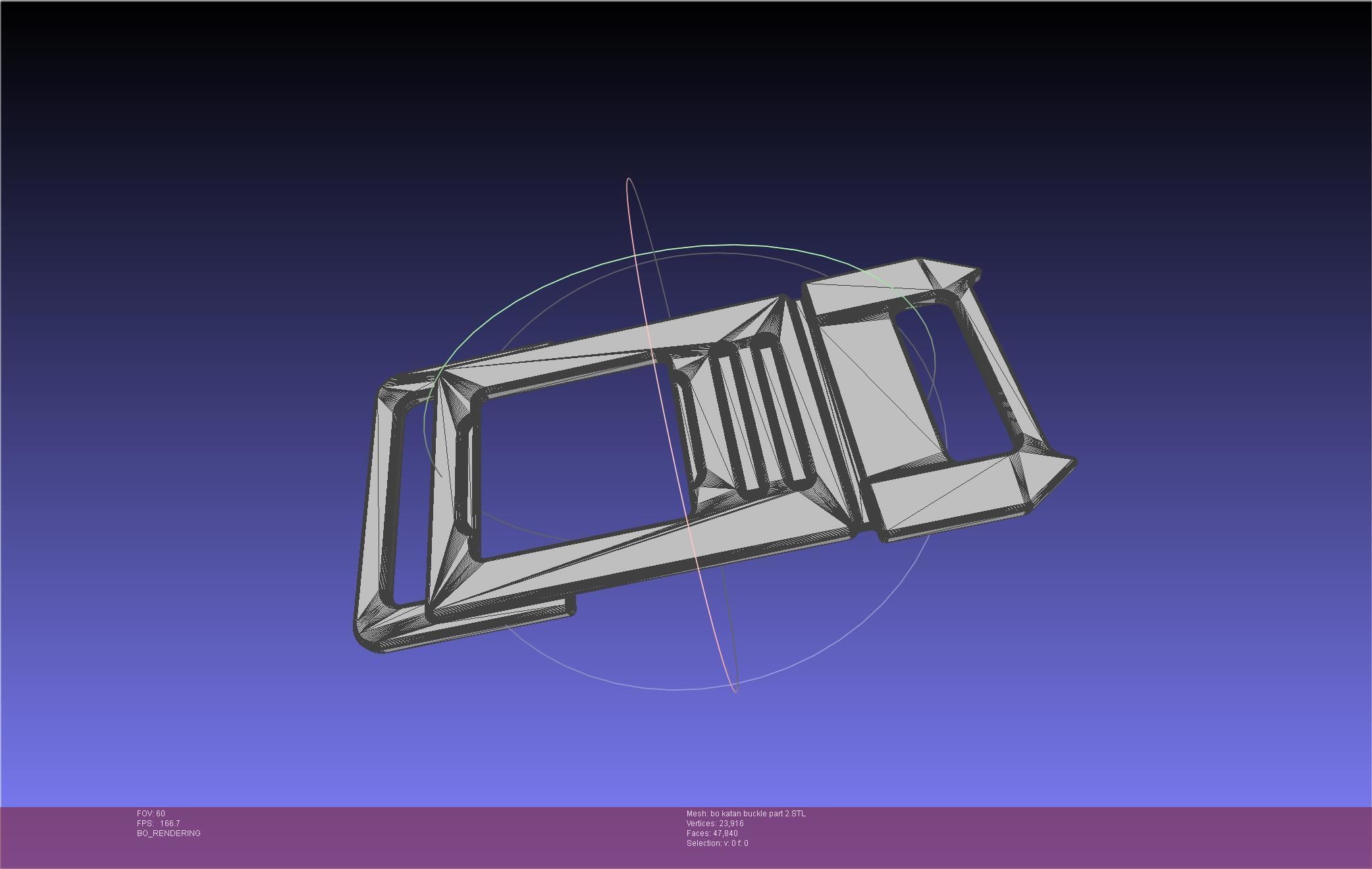Click the BO_RENDERING label
Screen dimensions: 1372x869
(x=169, y=833)
